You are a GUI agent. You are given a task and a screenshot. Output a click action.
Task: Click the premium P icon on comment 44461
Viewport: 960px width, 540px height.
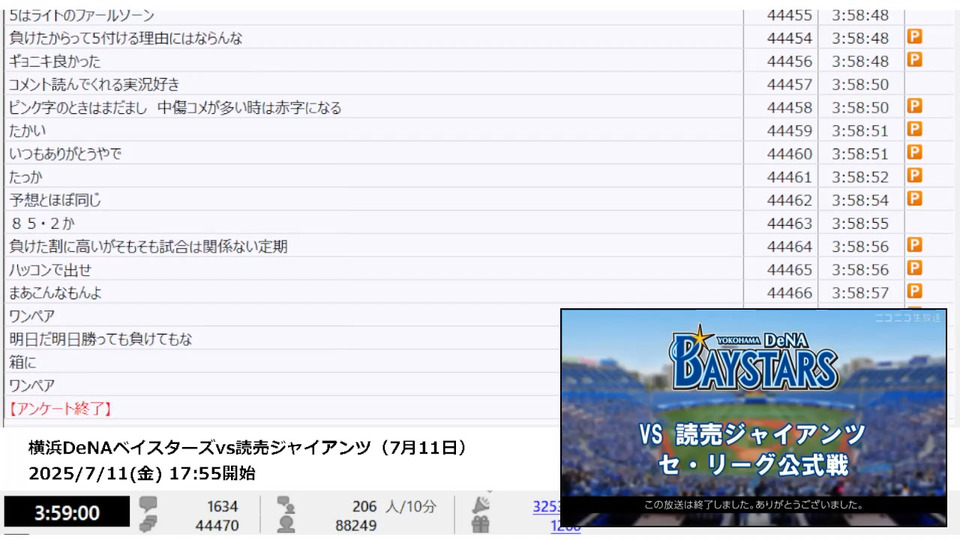pyautogui.click(x=915, y=176)
